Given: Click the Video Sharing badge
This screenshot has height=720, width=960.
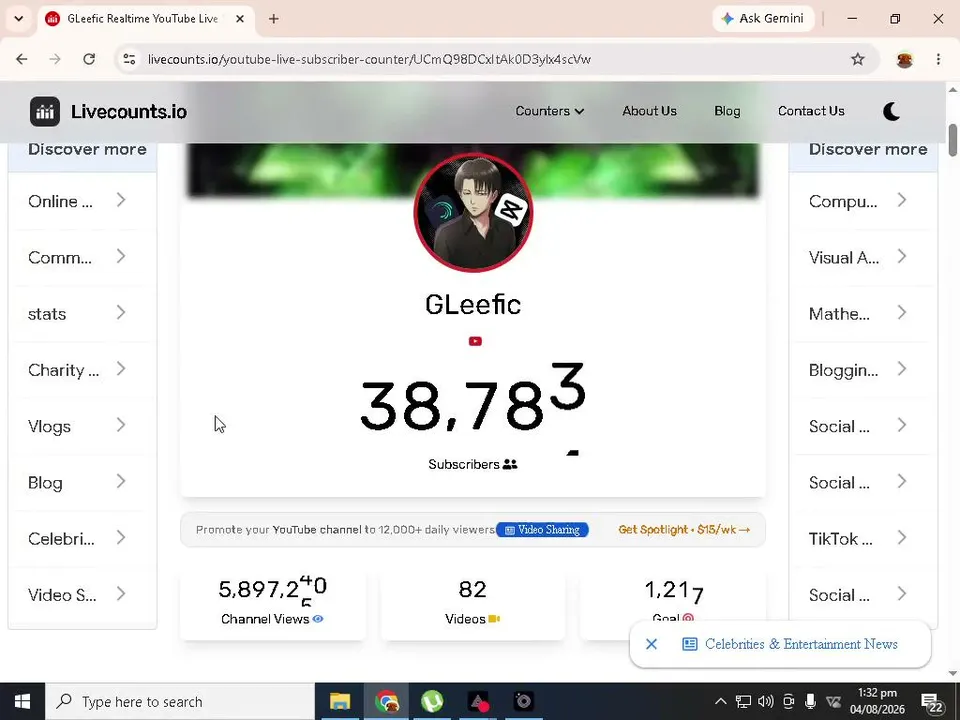Looking at the screenshot, I should coord(542,530).
